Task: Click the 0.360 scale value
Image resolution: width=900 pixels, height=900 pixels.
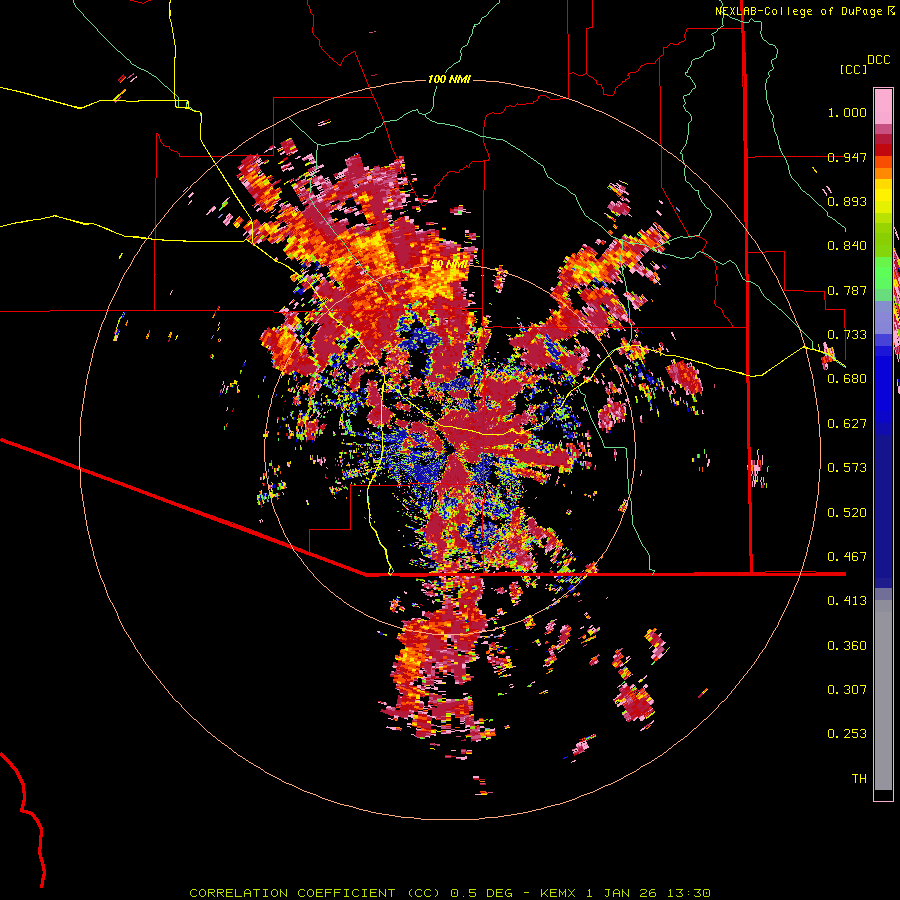Action: [847, 646]
